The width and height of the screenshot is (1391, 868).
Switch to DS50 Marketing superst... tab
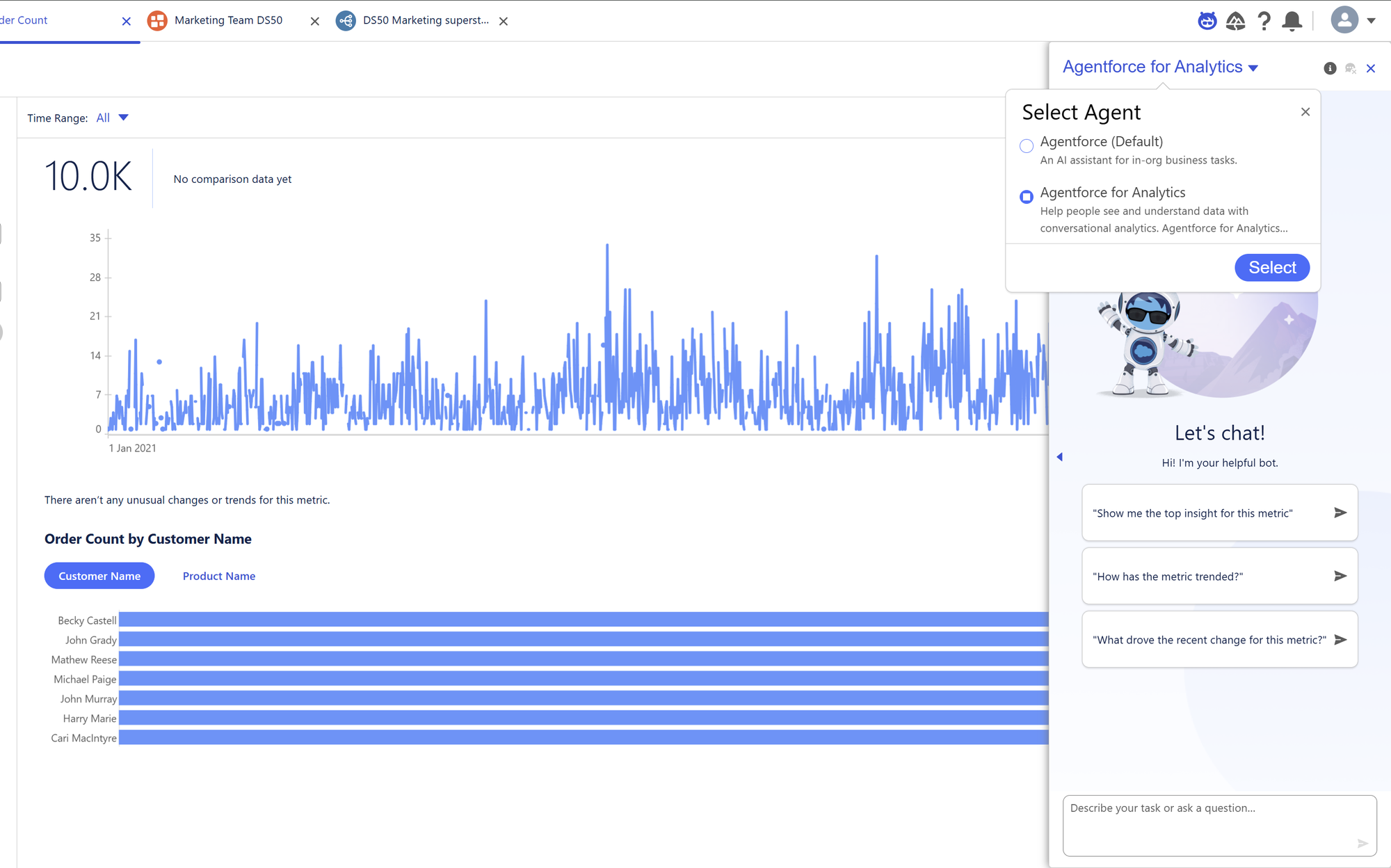tap(426, 20)
